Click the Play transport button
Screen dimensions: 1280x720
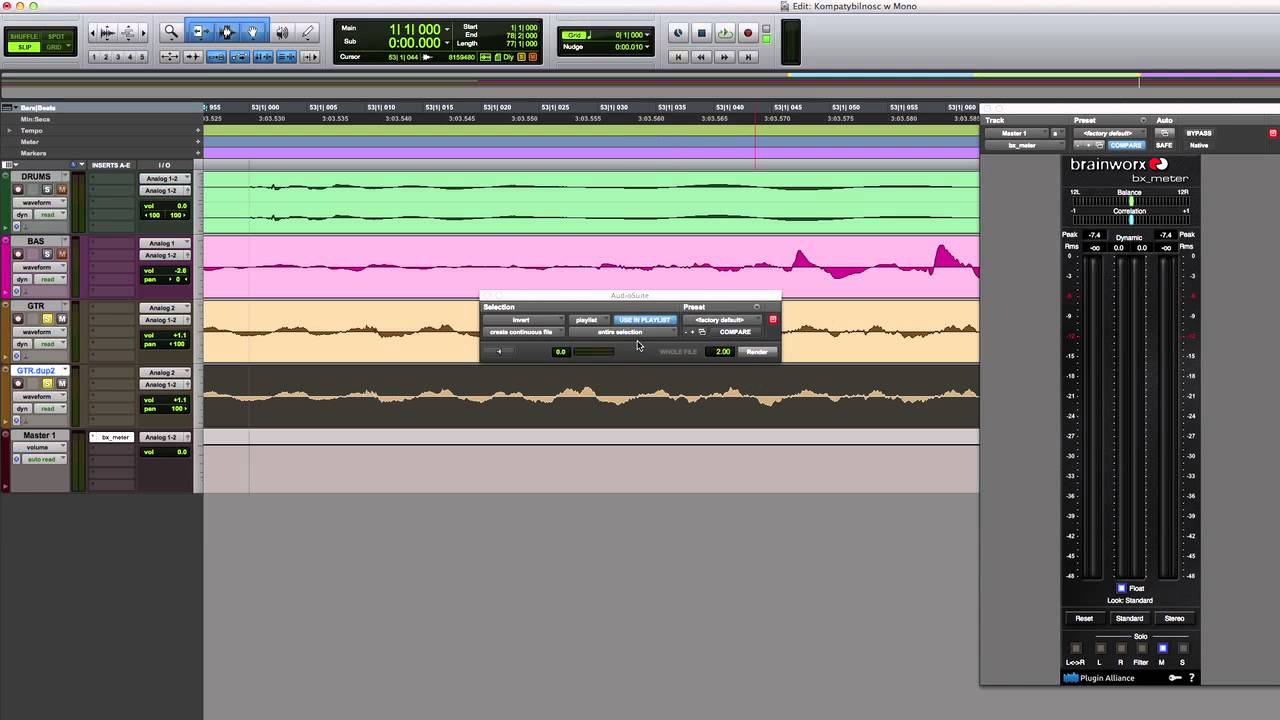[x=725, y=33]
